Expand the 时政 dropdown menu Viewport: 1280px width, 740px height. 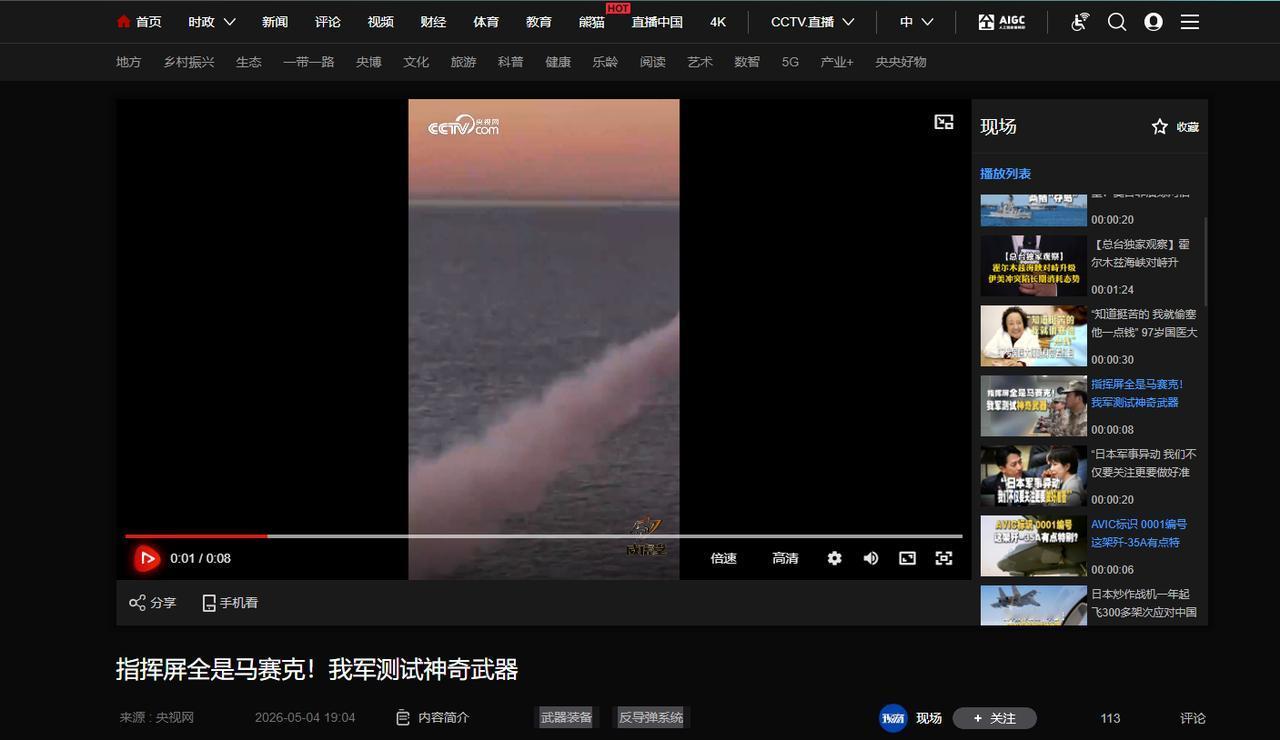click(x=212, y=22)
